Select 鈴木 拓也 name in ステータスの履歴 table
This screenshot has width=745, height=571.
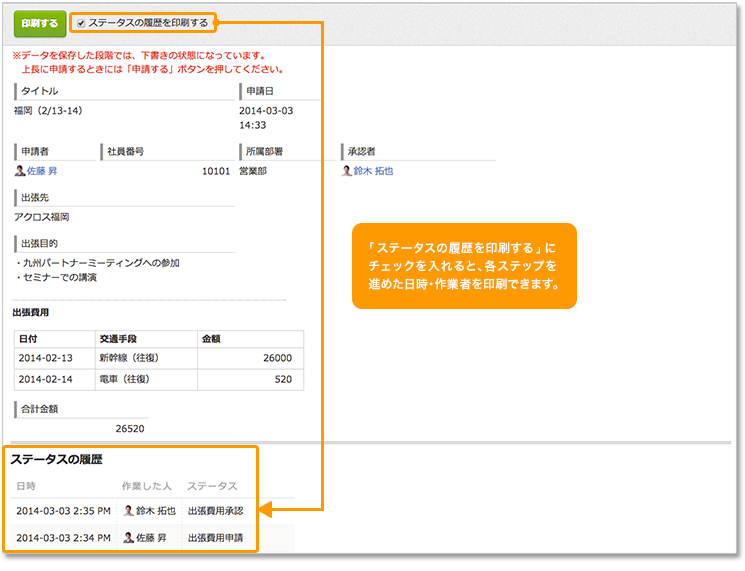pos(155,510)
